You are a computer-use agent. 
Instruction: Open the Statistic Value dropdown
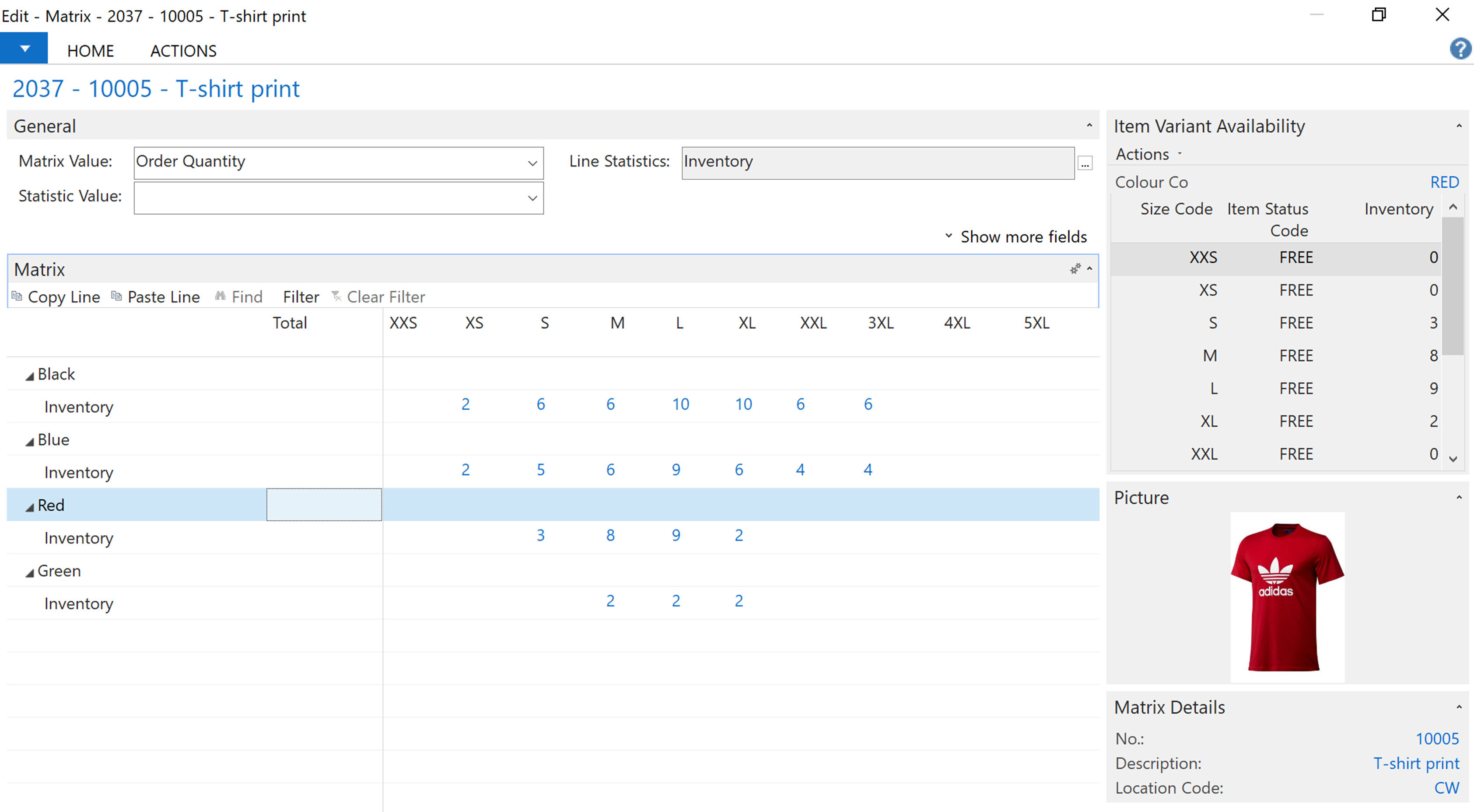pyautogui.click(x=532, y=199)
